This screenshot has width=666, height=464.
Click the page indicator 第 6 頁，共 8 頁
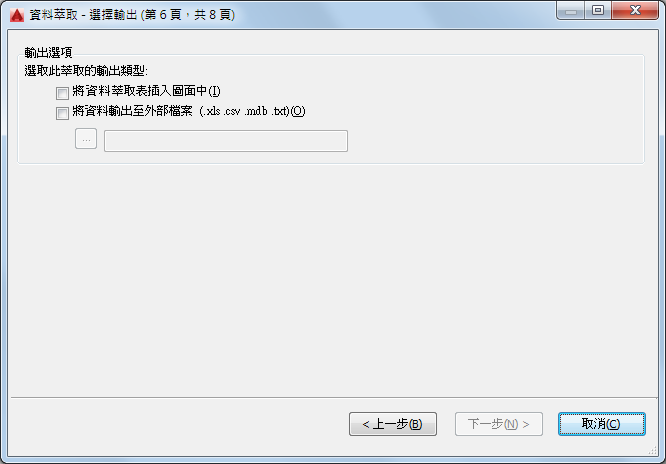pos(188,15)
